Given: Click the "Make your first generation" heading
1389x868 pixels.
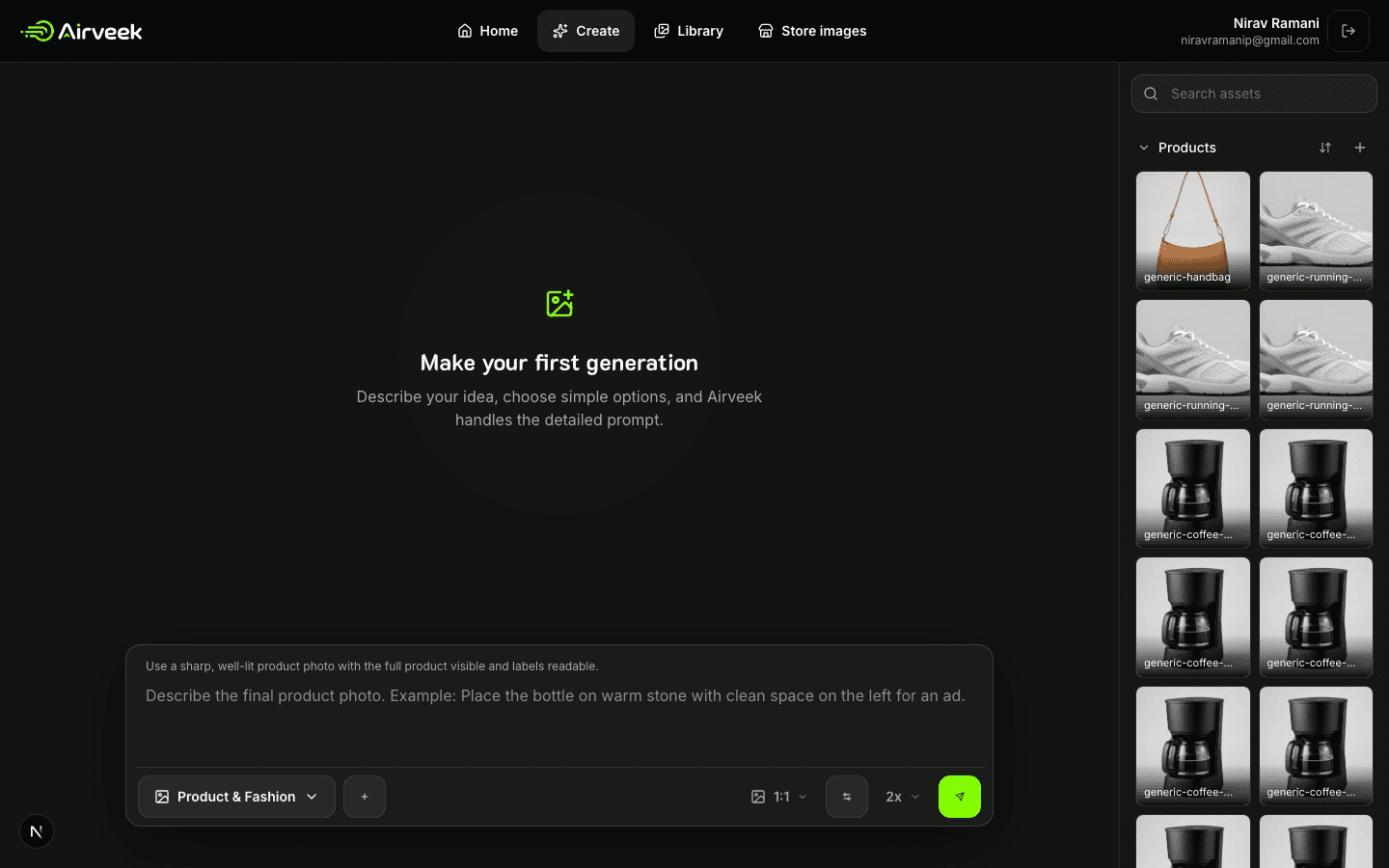Looking at the screenshot, I should tap(559, 363).
